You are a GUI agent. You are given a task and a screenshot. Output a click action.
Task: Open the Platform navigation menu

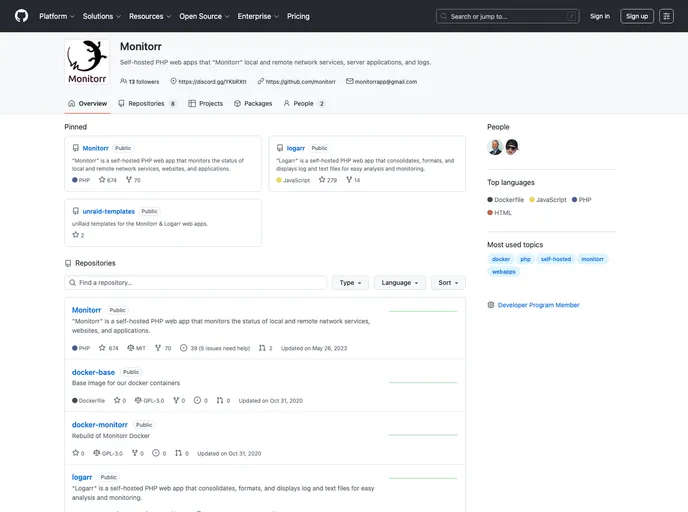click(57, 16)
